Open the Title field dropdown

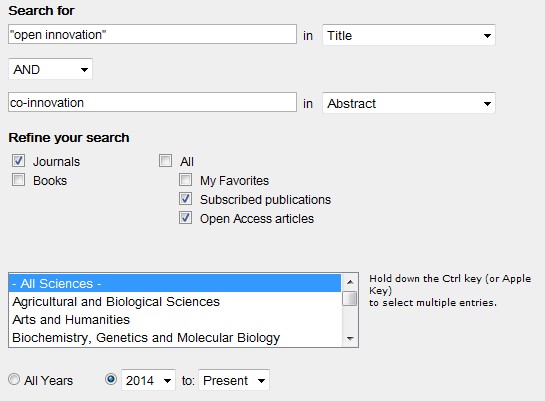pos(409,35)
